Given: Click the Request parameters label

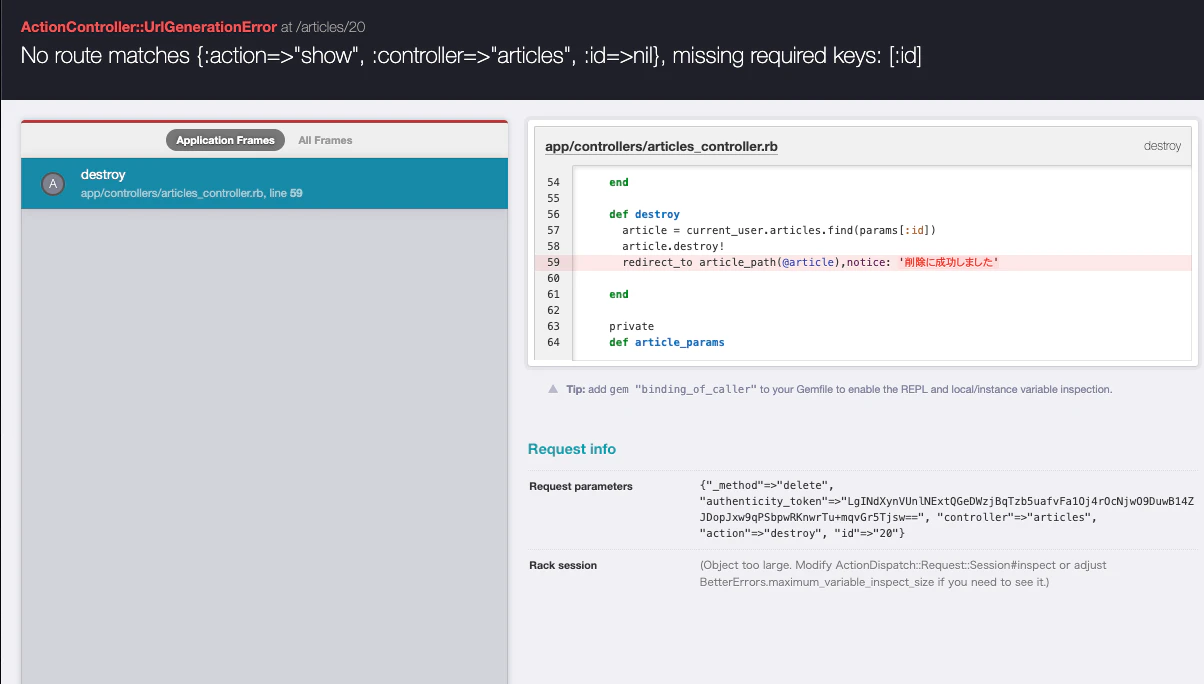Looking at the screenshot, I should click(581, 486).
